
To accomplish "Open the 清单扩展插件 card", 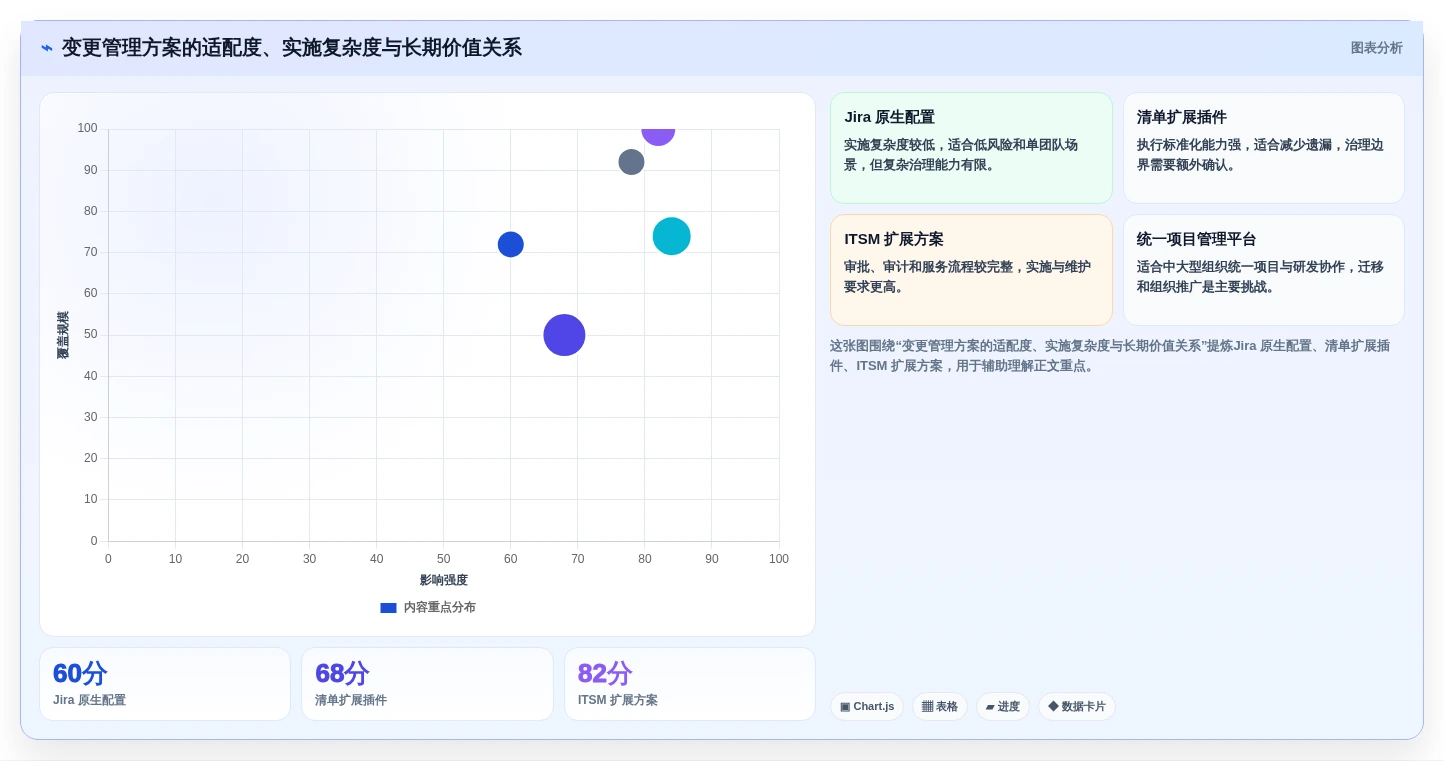I will coord(1264,148).
